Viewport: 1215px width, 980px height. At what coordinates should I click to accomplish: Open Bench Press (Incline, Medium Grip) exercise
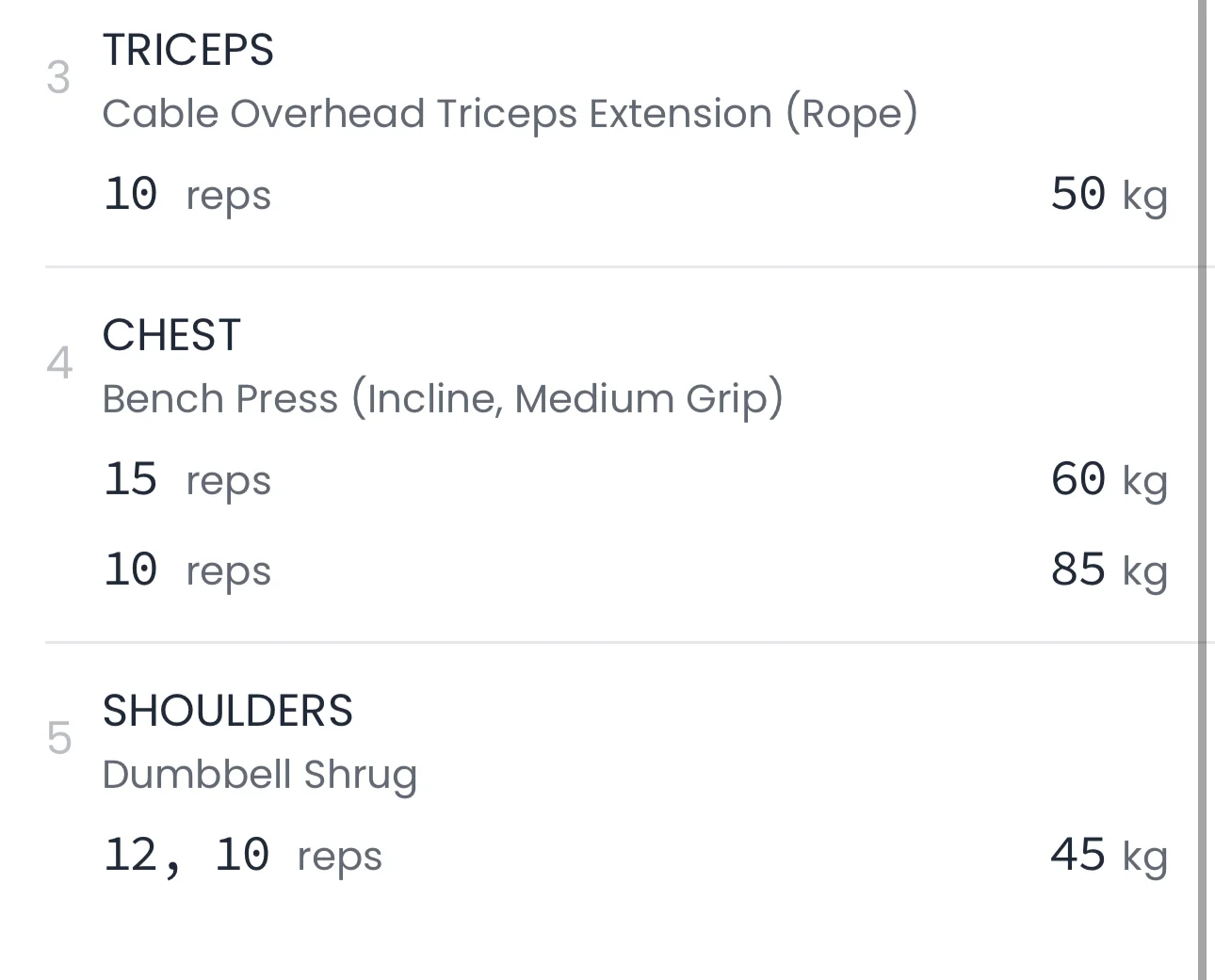(x=442, y=398)
